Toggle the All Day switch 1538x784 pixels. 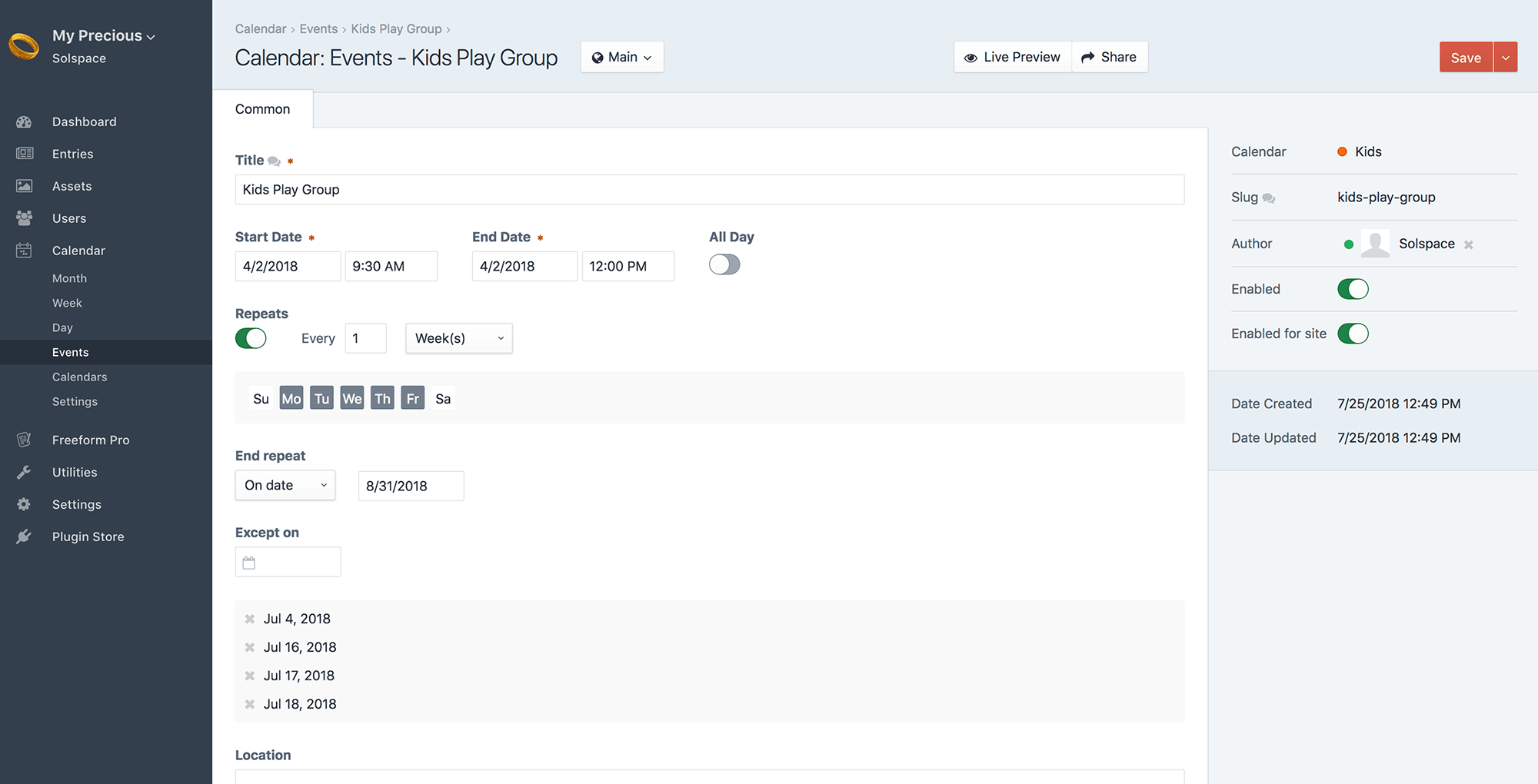724,264
